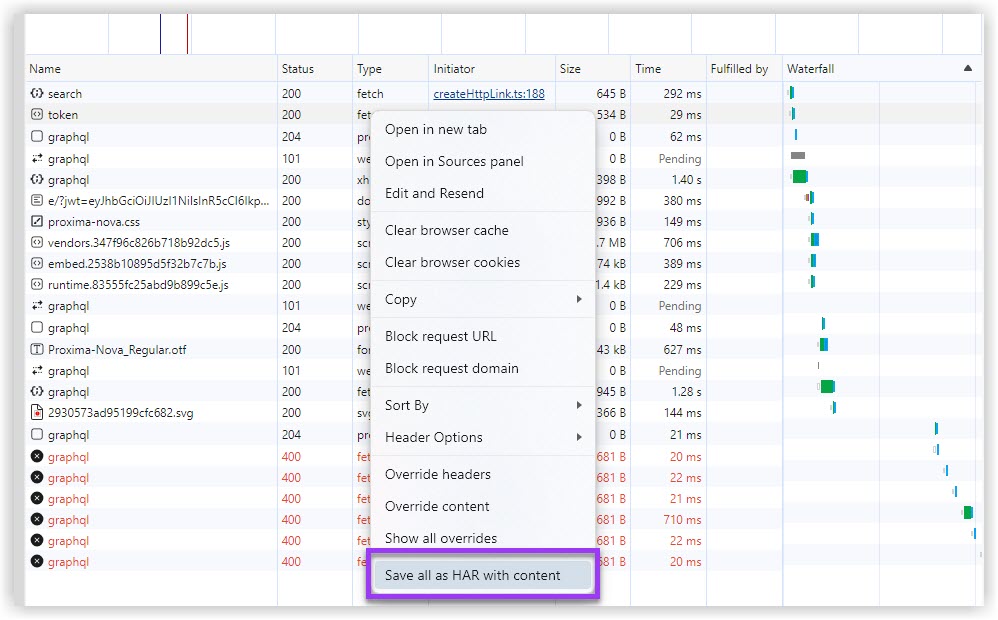Click script icon for runtime.83555fc25abd9b899c5e.js

click(x=37, y=285)
